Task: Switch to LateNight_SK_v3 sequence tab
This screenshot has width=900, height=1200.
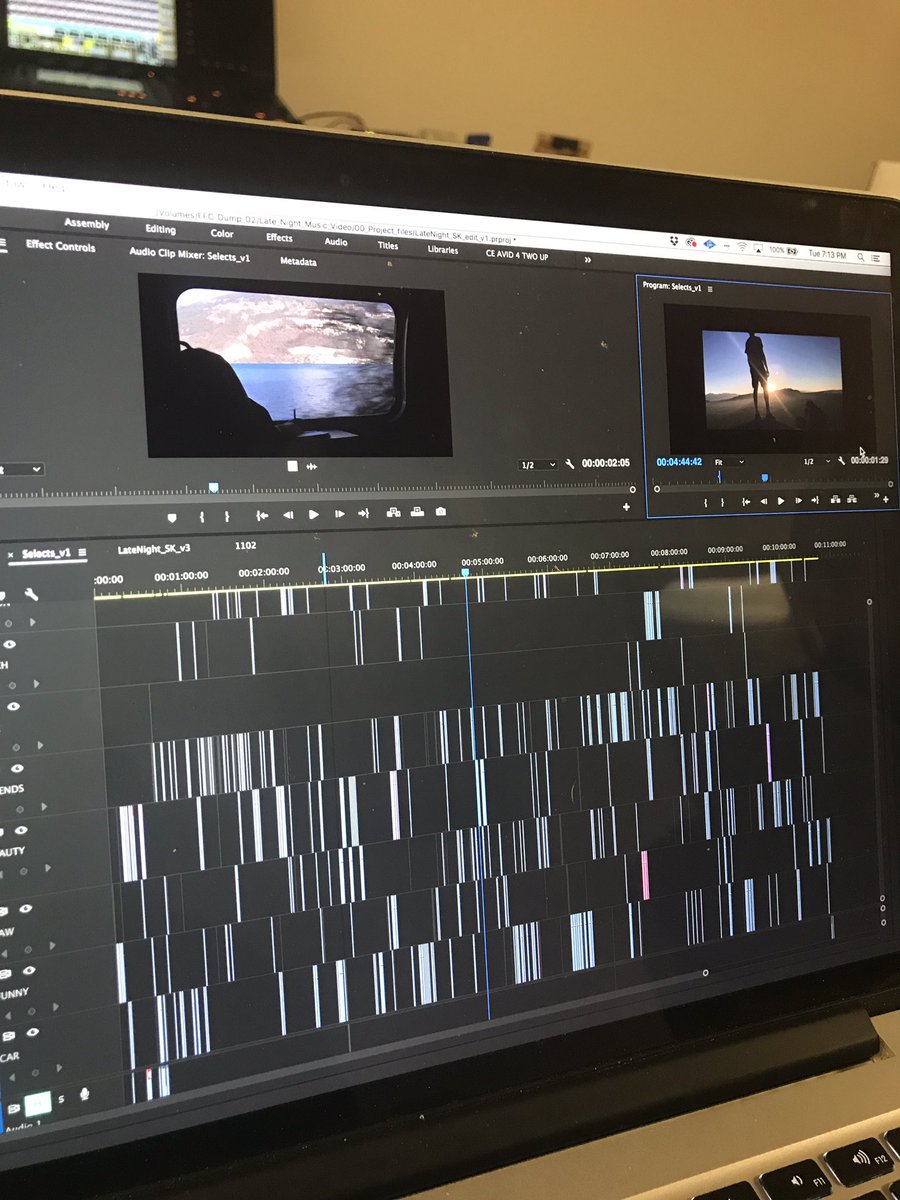Action: [154, 550]
